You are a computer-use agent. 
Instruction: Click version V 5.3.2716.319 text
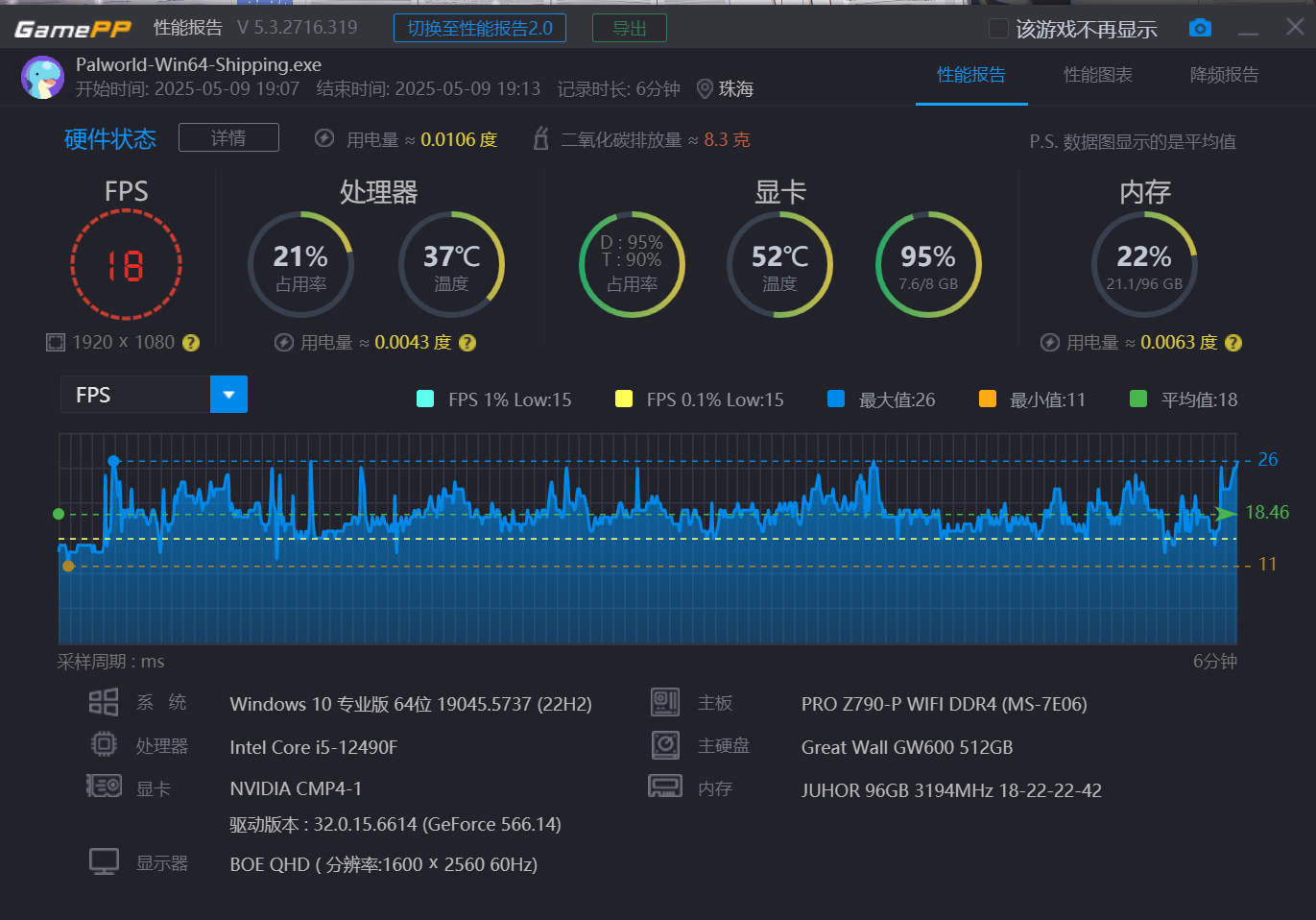point(298,28)
